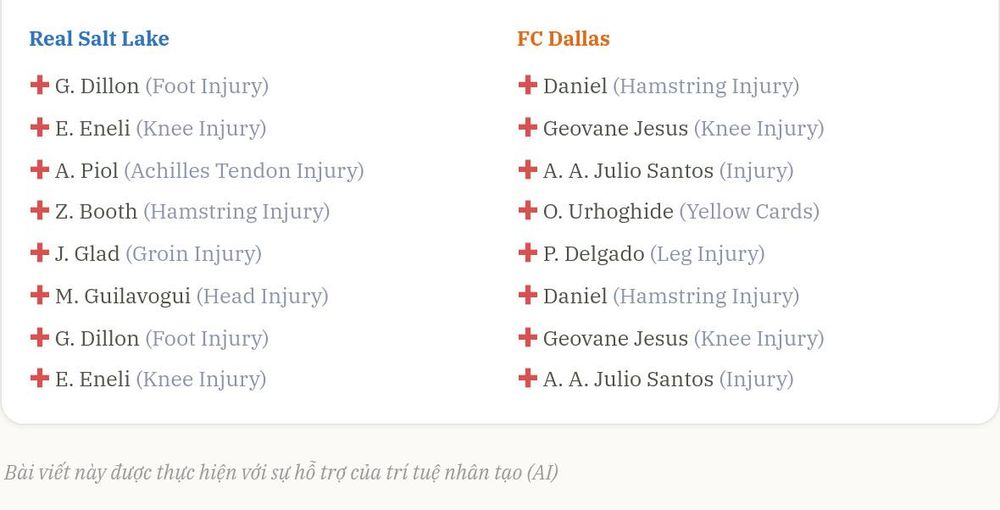Select the Real Salt Lake team heading
This screenshot has height=510, width=1000.
[x=99, y=38]
